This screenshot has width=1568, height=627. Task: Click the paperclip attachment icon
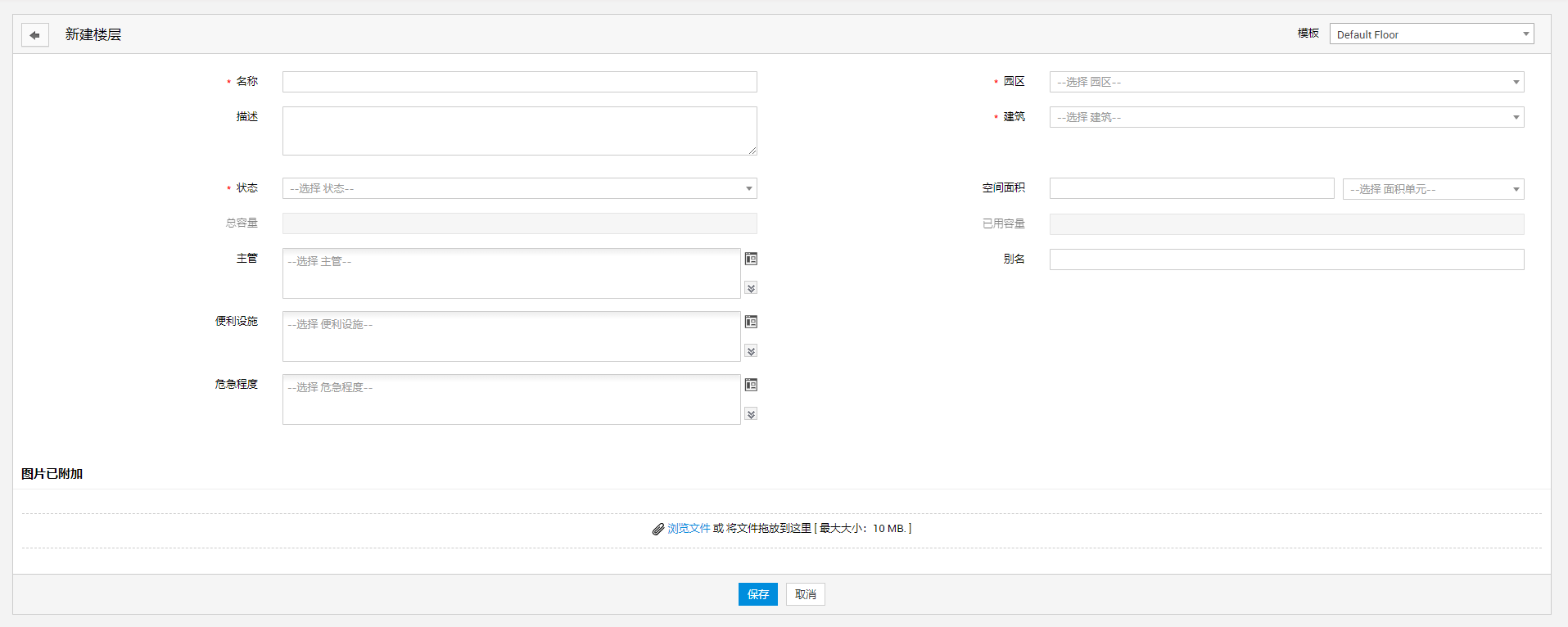pos(657,530)
